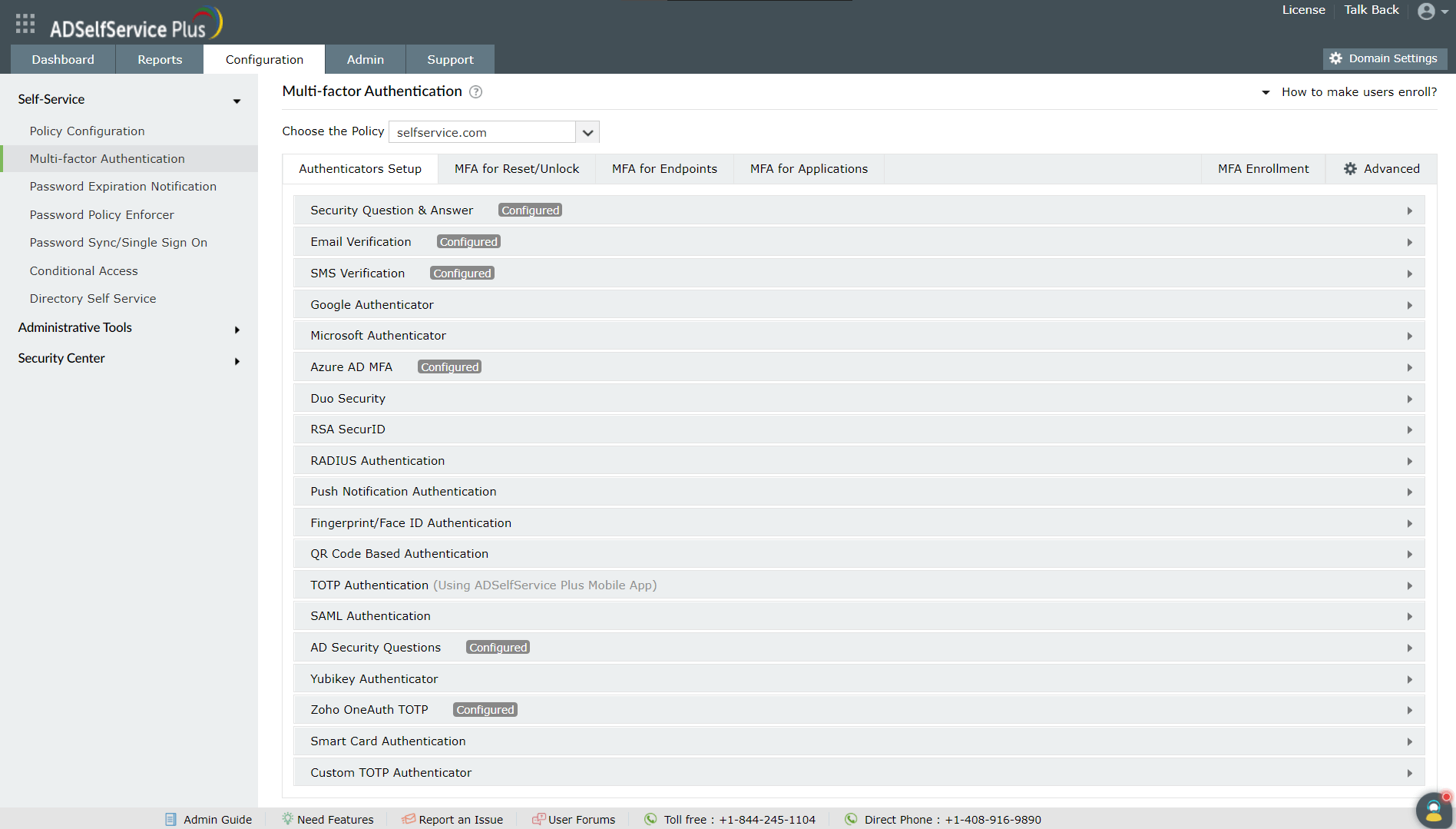Expand the Custom TOTP Authenticator row
The image size is (1456, 829).
pos(859,773)
